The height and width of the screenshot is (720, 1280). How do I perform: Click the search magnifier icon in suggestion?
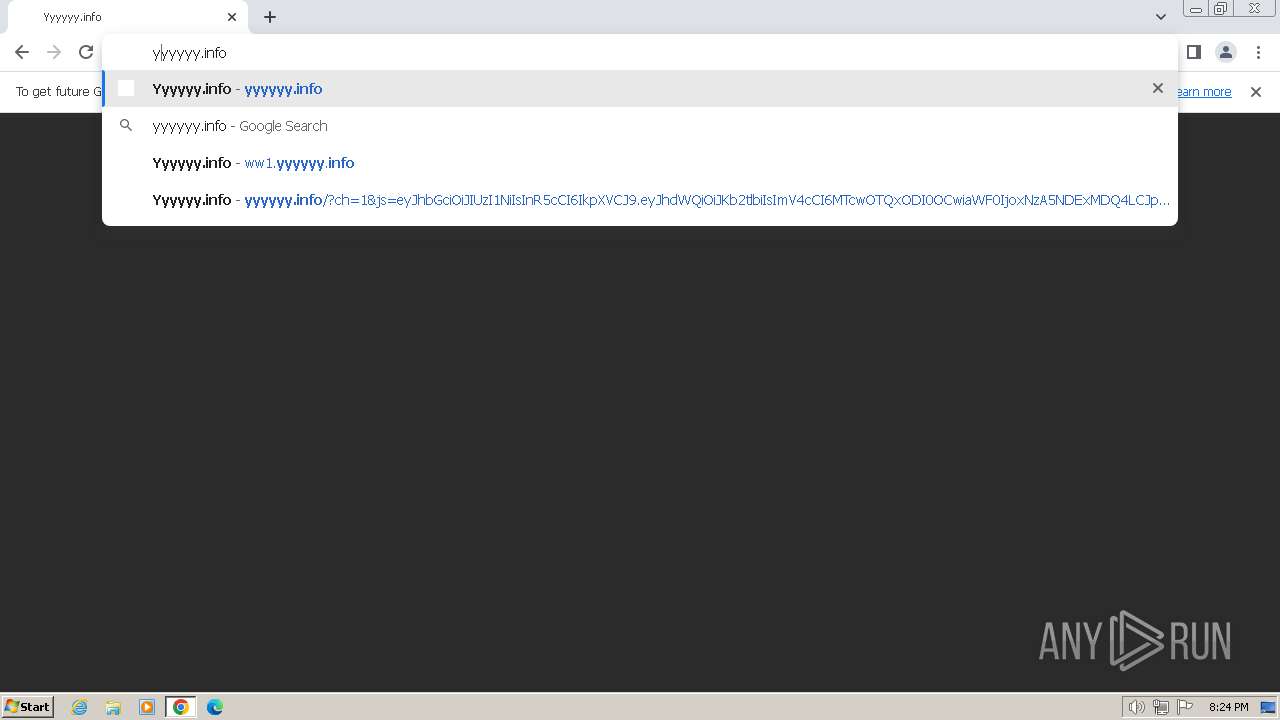click(x=126, y=126)
